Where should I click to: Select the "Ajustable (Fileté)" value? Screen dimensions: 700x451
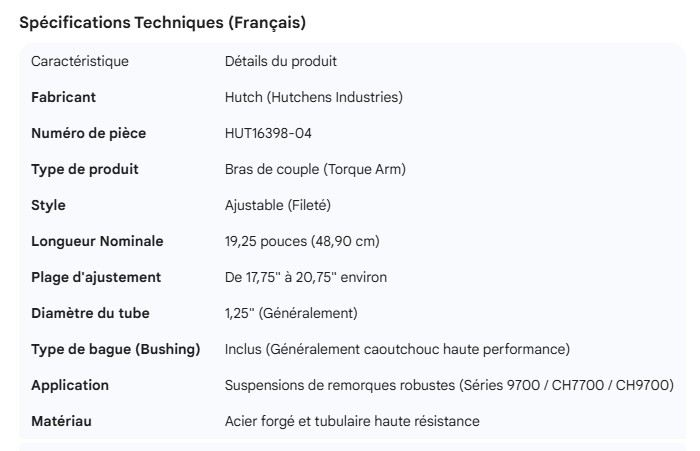(278, 206)
